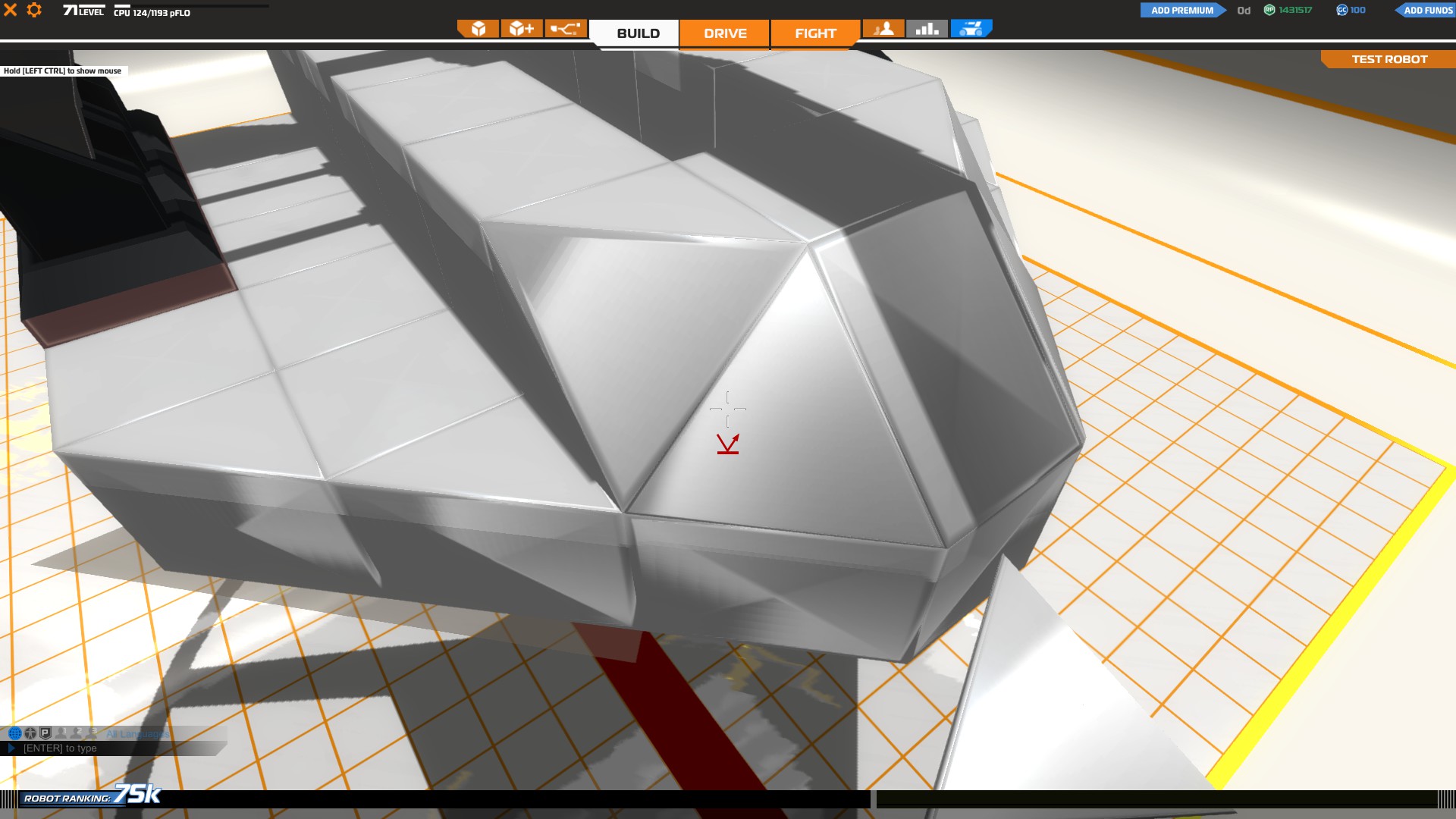
Task: Open the cube inventory icon
Action: [478, 29]
